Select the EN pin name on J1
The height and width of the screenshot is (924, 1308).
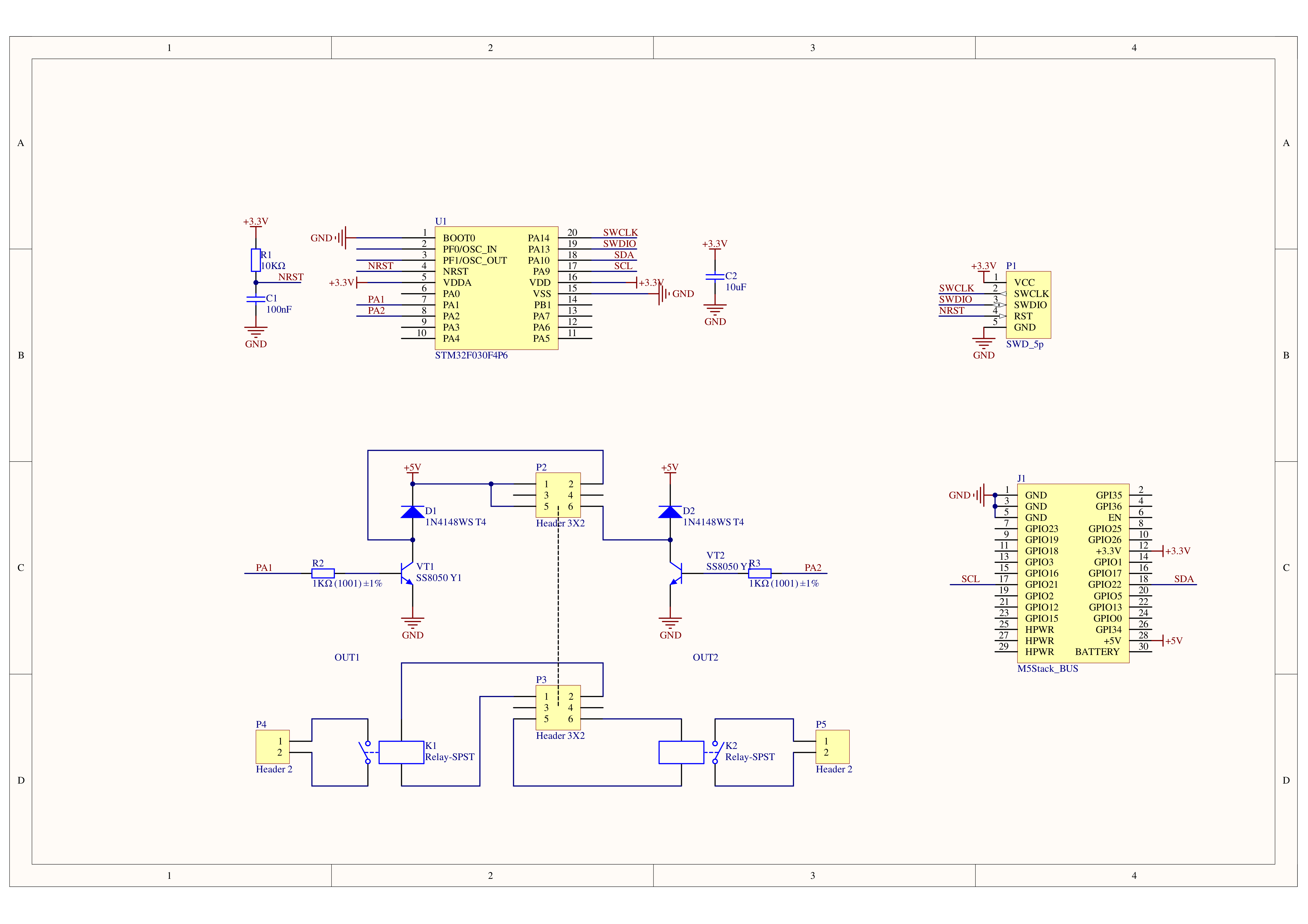pos(1115,518)
